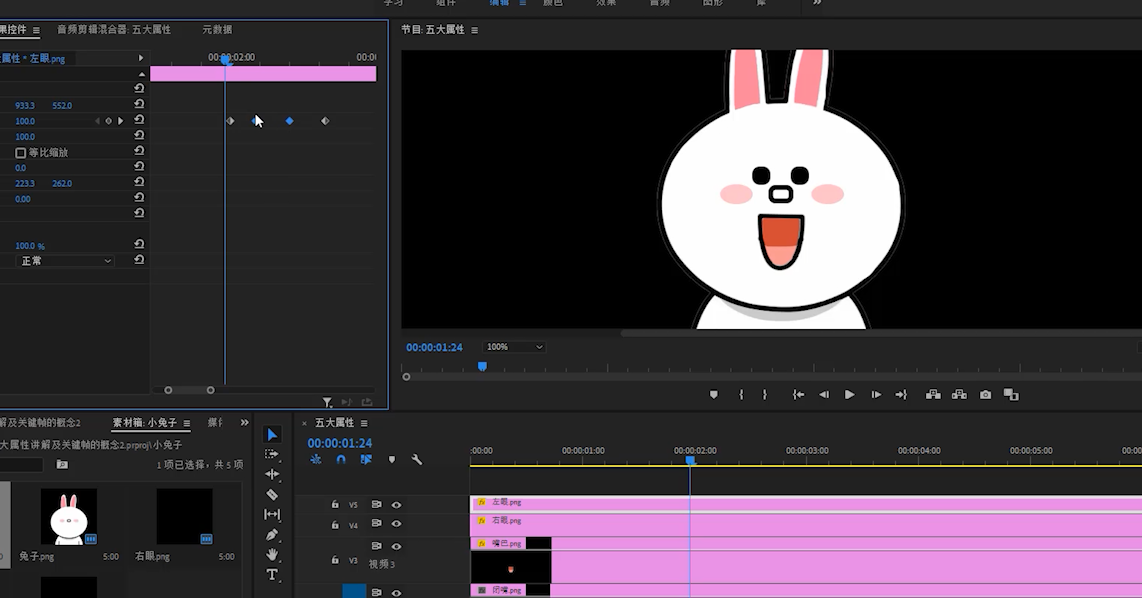Image resolution: width=1142 pixels, height=598 pixels.
Task: Click the Export Frame camera icon
Action: (986, 395)
